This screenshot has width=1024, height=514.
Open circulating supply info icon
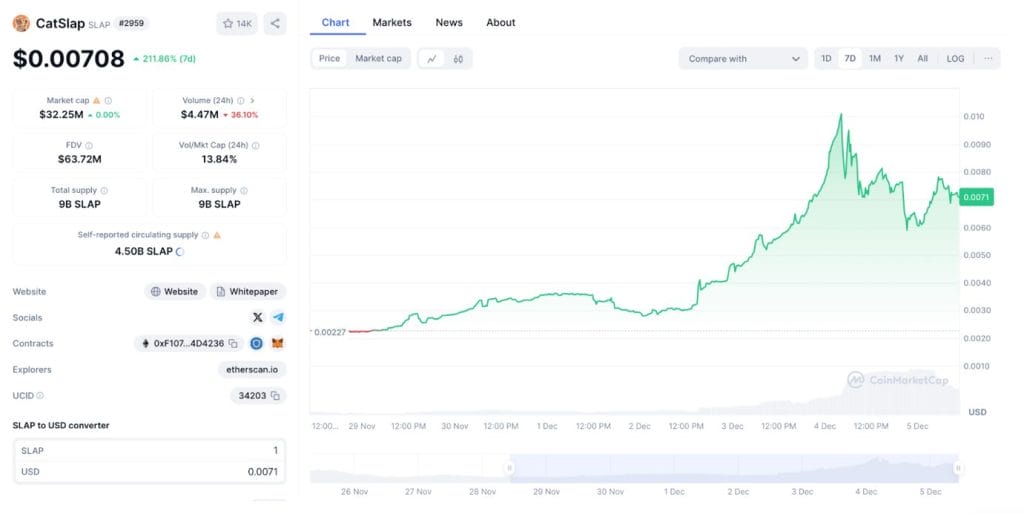coord(205,235)
